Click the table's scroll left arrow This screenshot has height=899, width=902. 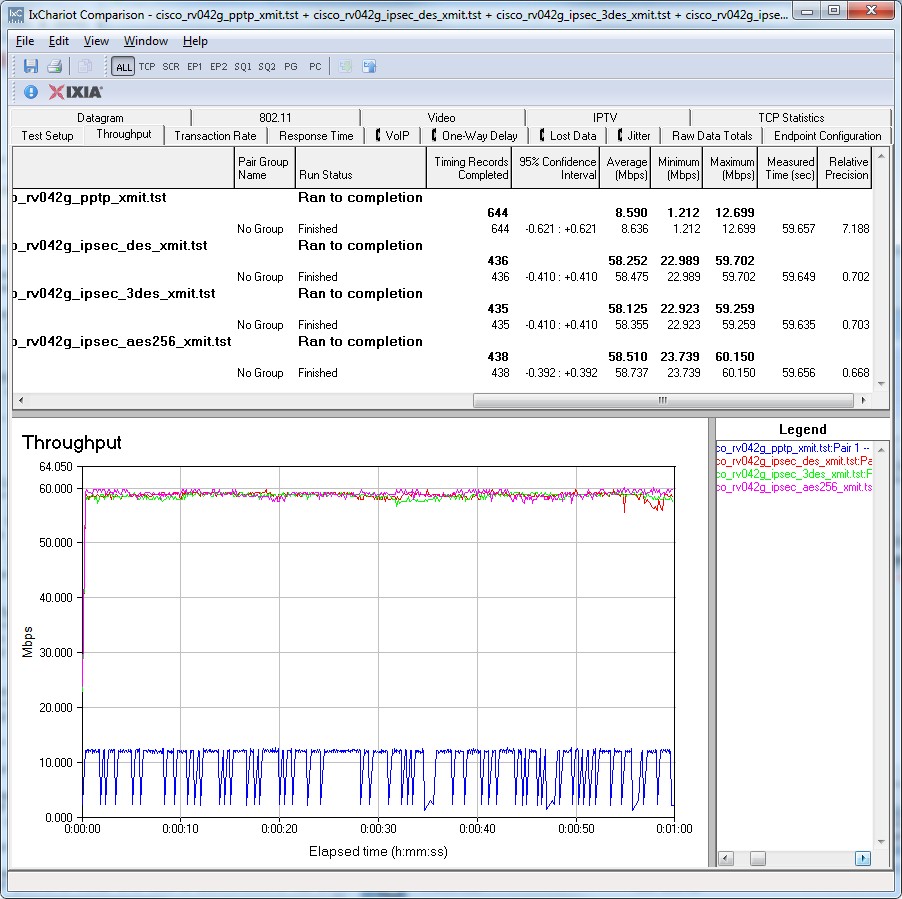(x=21, y=400)
